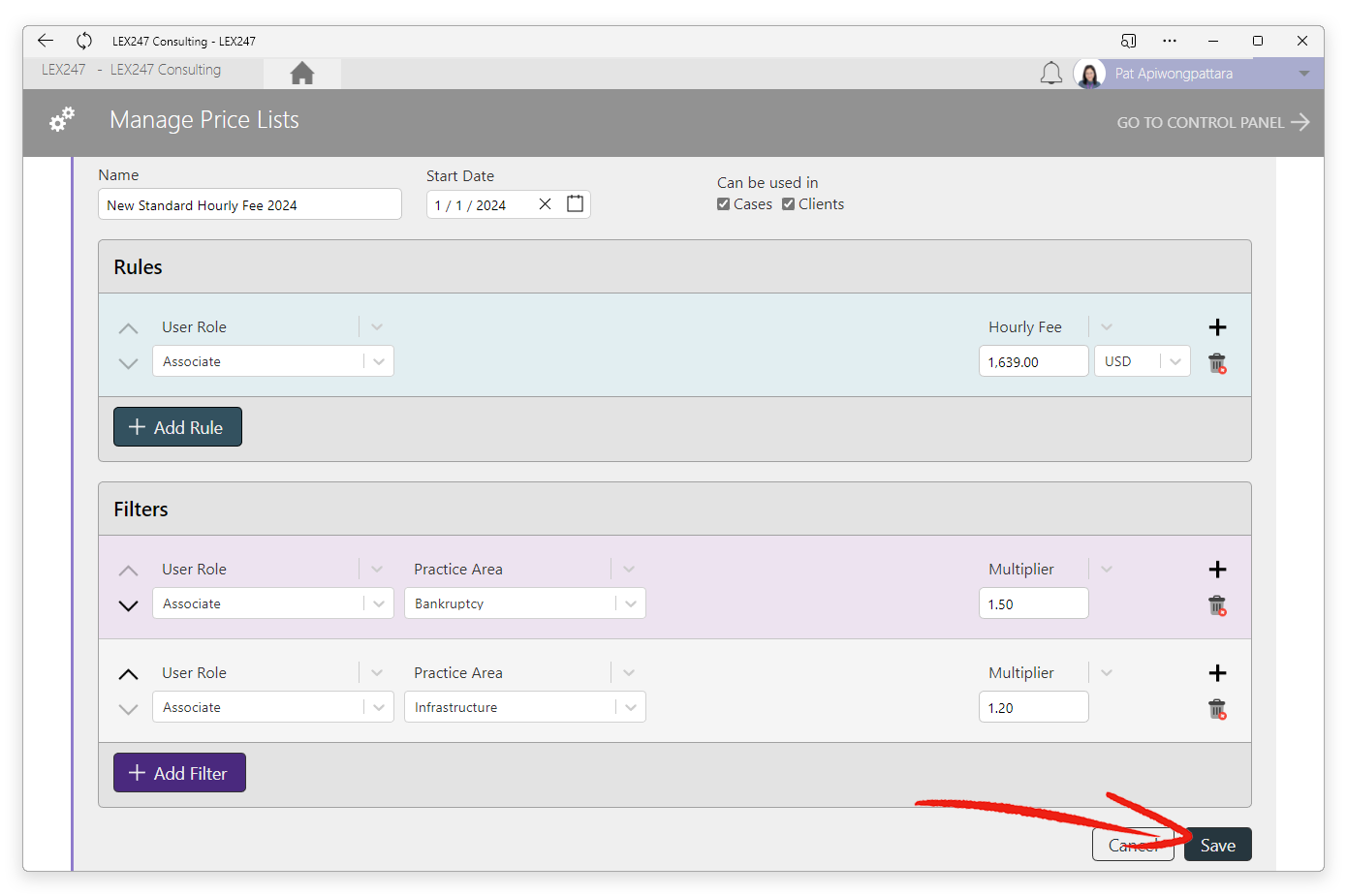Open the Bankruptcy practice area dropdown
The height and width of the screenshot is (896, 1347).
[x=631, y=603]
